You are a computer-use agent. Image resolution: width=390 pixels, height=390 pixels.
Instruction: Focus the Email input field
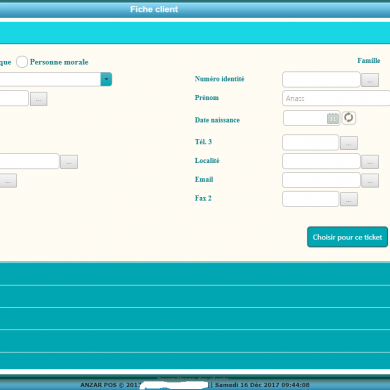pyautogui.click(x=321, y=180)
